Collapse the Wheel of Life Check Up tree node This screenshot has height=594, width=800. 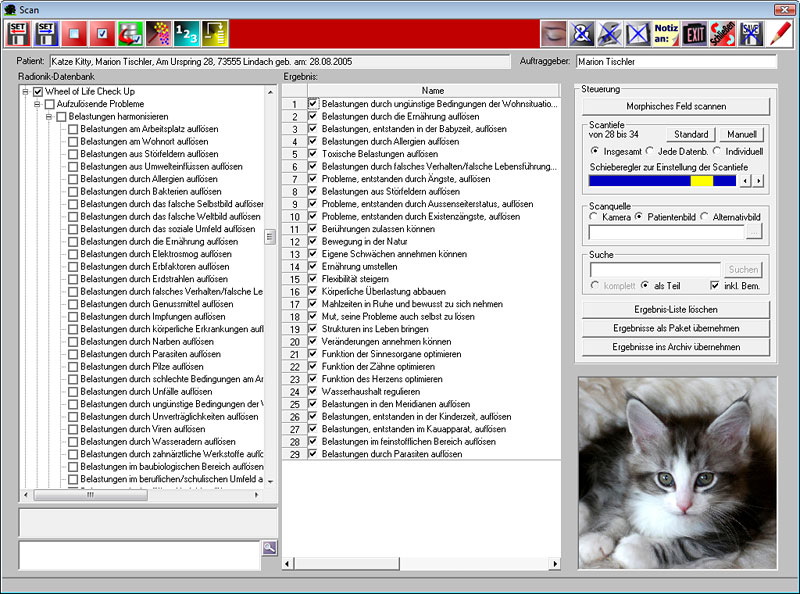25,92
